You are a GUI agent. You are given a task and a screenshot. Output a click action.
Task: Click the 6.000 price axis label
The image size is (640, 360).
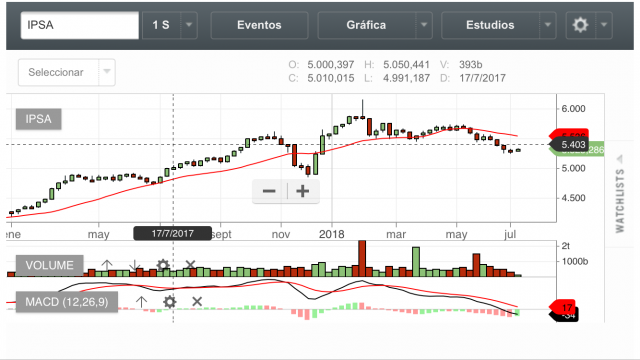pos(573,109)
